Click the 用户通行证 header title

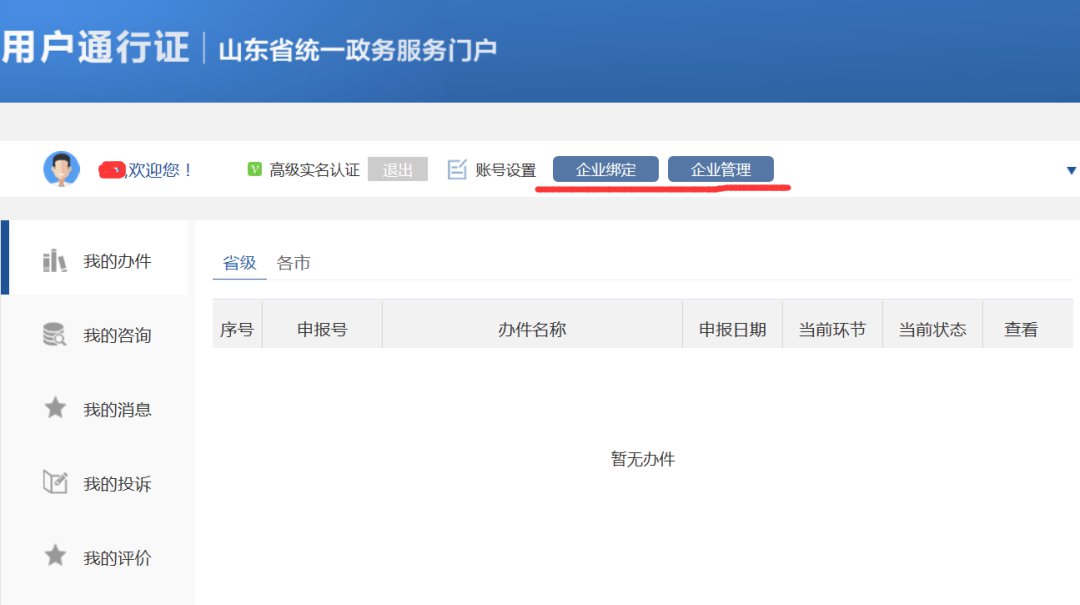pos(95,47)
